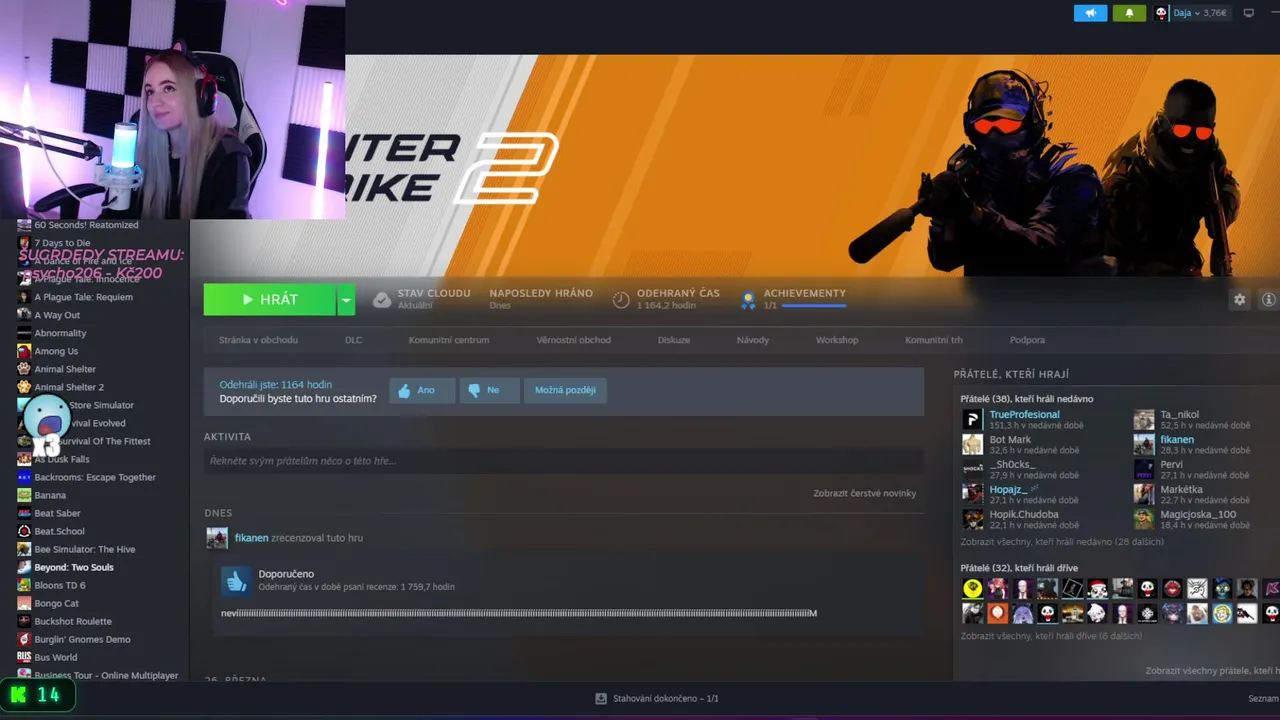Open Věrnostní obchod tab
This screenshot has width=1280, height=720.
coord(573,340)
